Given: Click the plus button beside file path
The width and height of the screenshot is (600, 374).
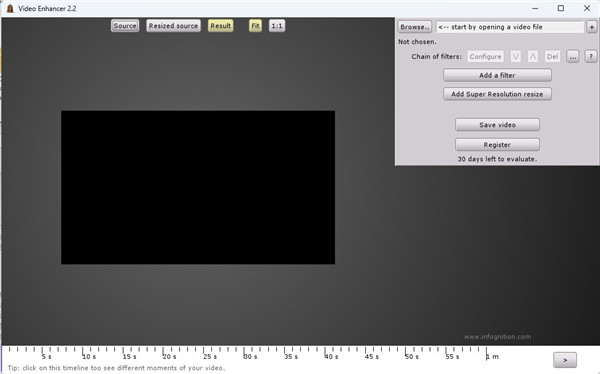Looking at the screenshot, I should click(x=592, y=27).
